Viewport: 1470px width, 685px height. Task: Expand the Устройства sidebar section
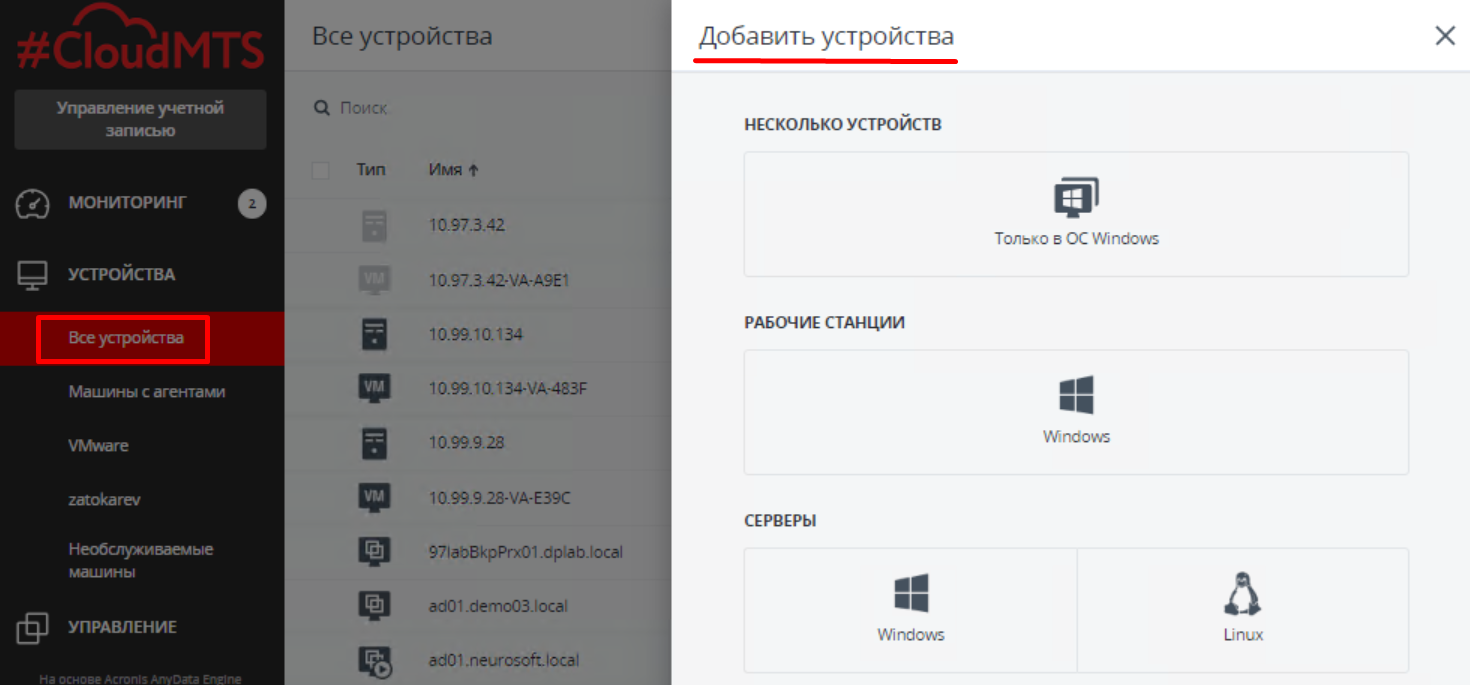click(121, 275)
